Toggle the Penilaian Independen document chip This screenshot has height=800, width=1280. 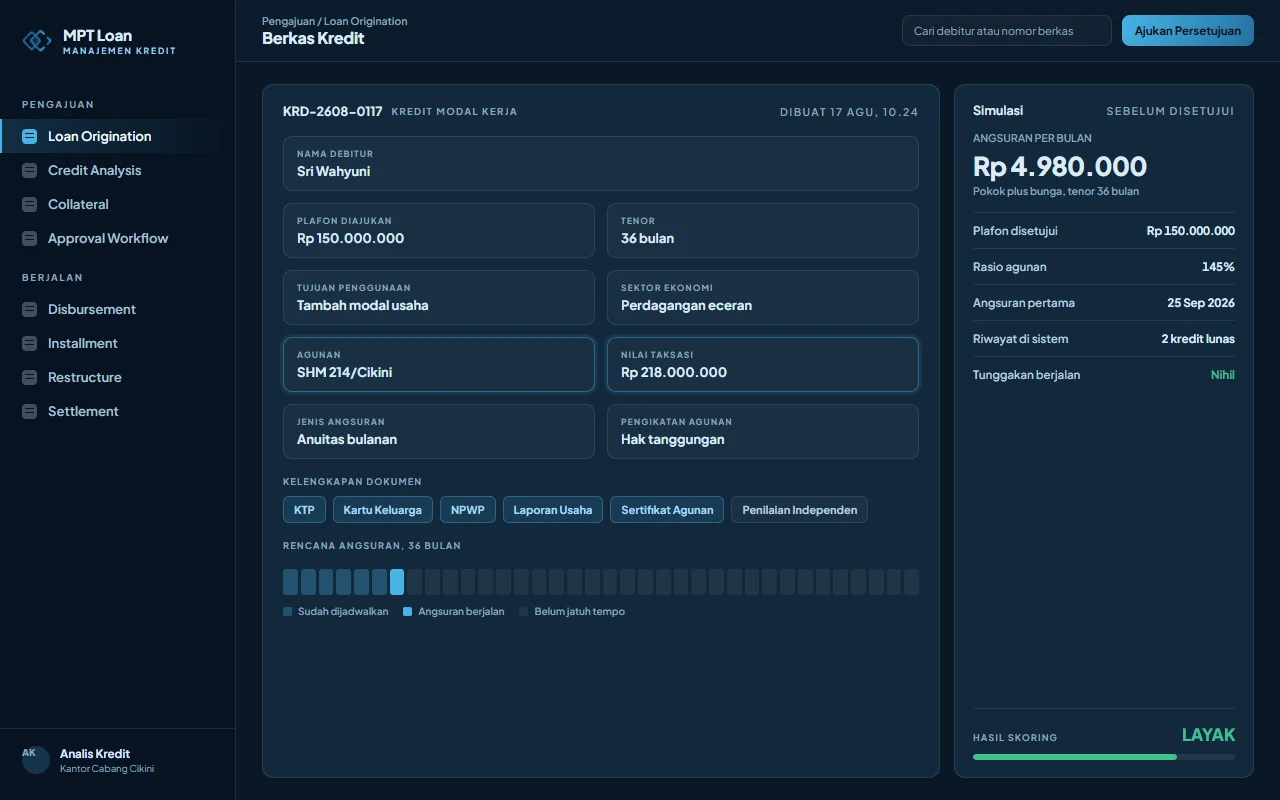pos(799,510)
